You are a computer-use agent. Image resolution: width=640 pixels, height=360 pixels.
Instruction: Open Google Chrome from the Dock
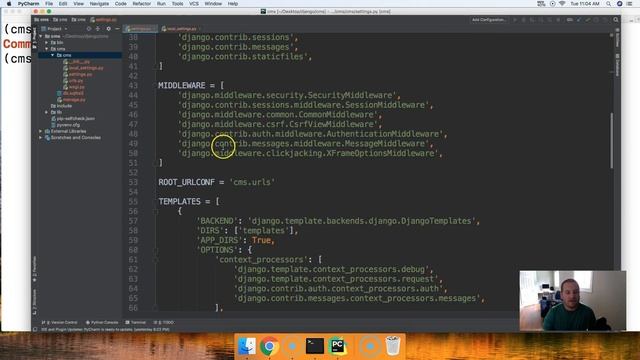point(269,346)
